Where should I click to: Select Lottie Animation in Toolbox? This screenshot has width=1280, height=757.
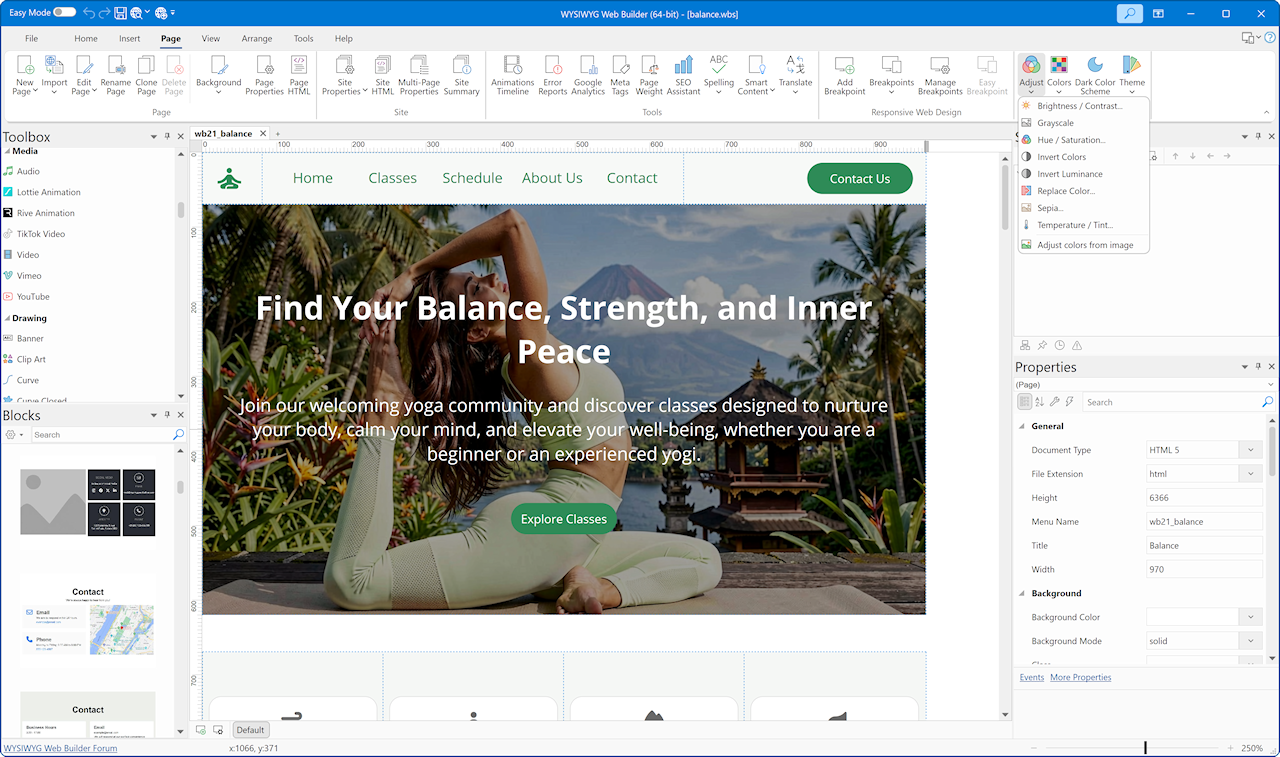point(48,192)
